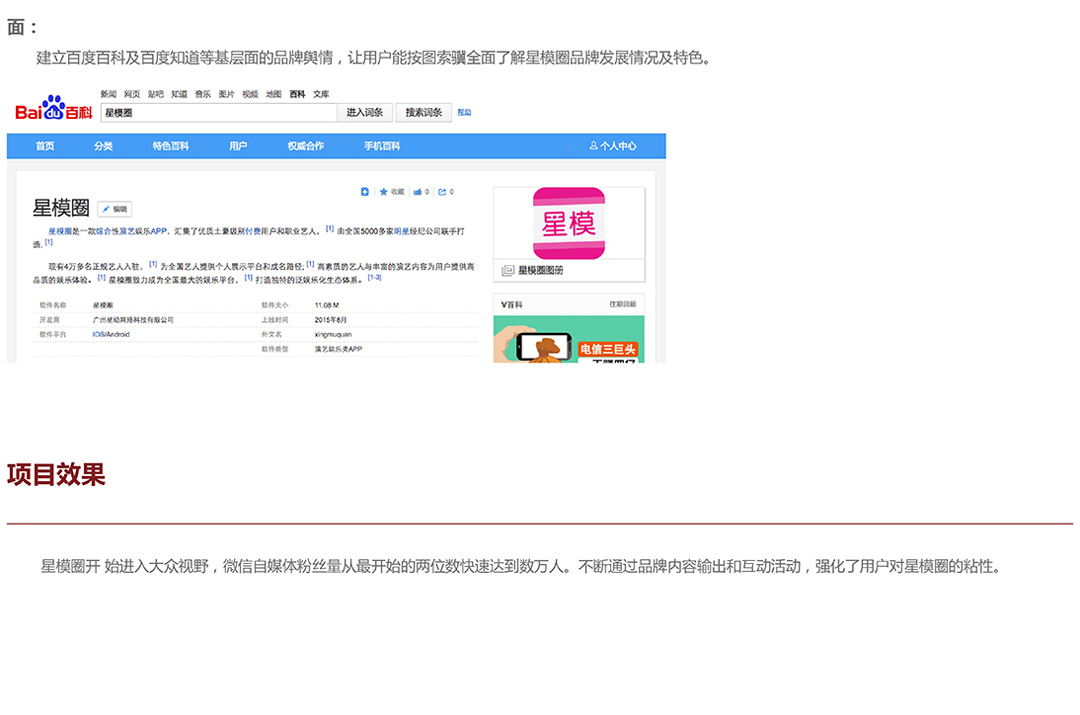
Task: Click the V百科 panel title
Action: (x=512, y=304)
